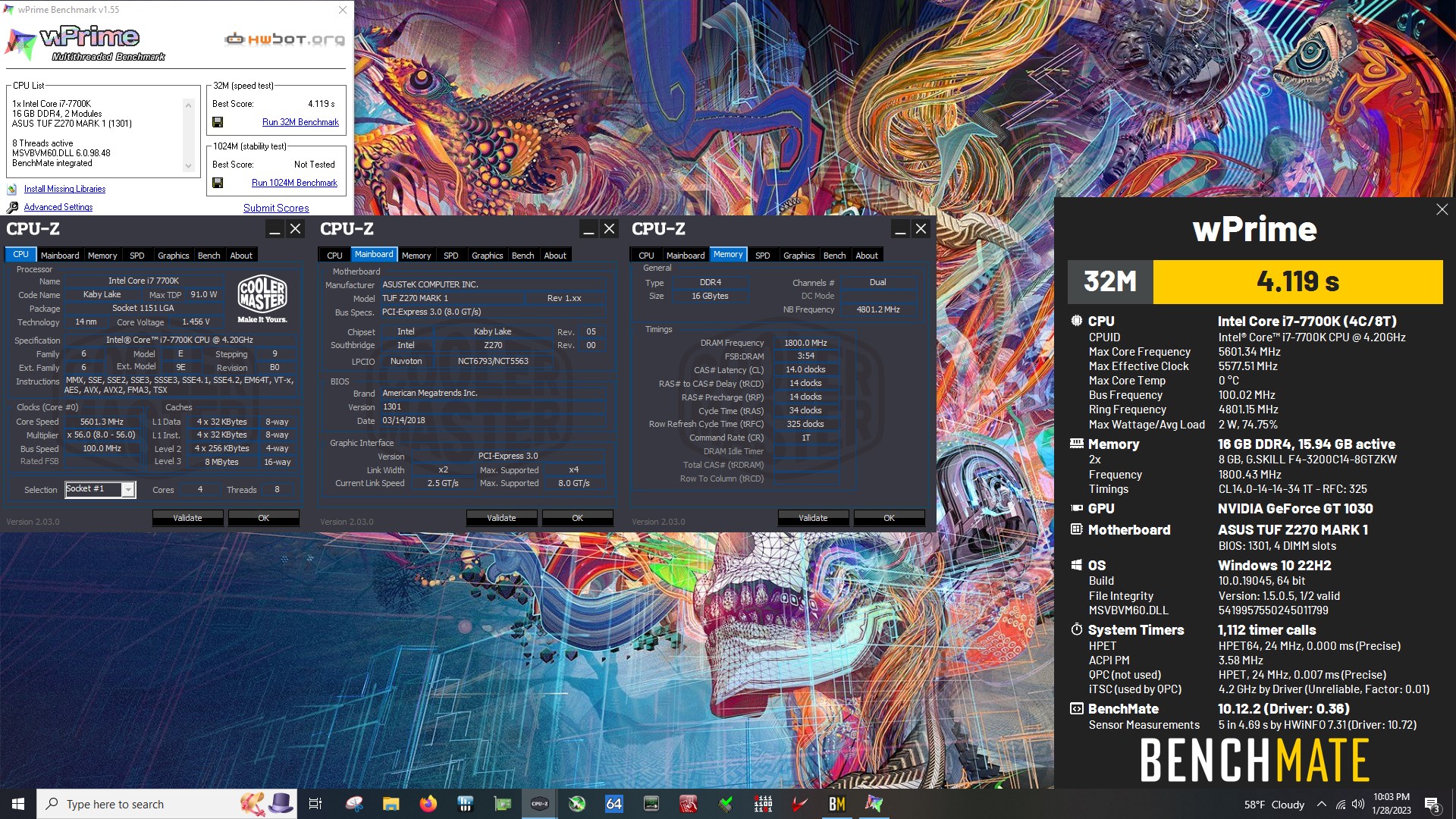Click the Advanced Settings wrench icon
Screen dimensions: 1456x819
tap(12, 207)
